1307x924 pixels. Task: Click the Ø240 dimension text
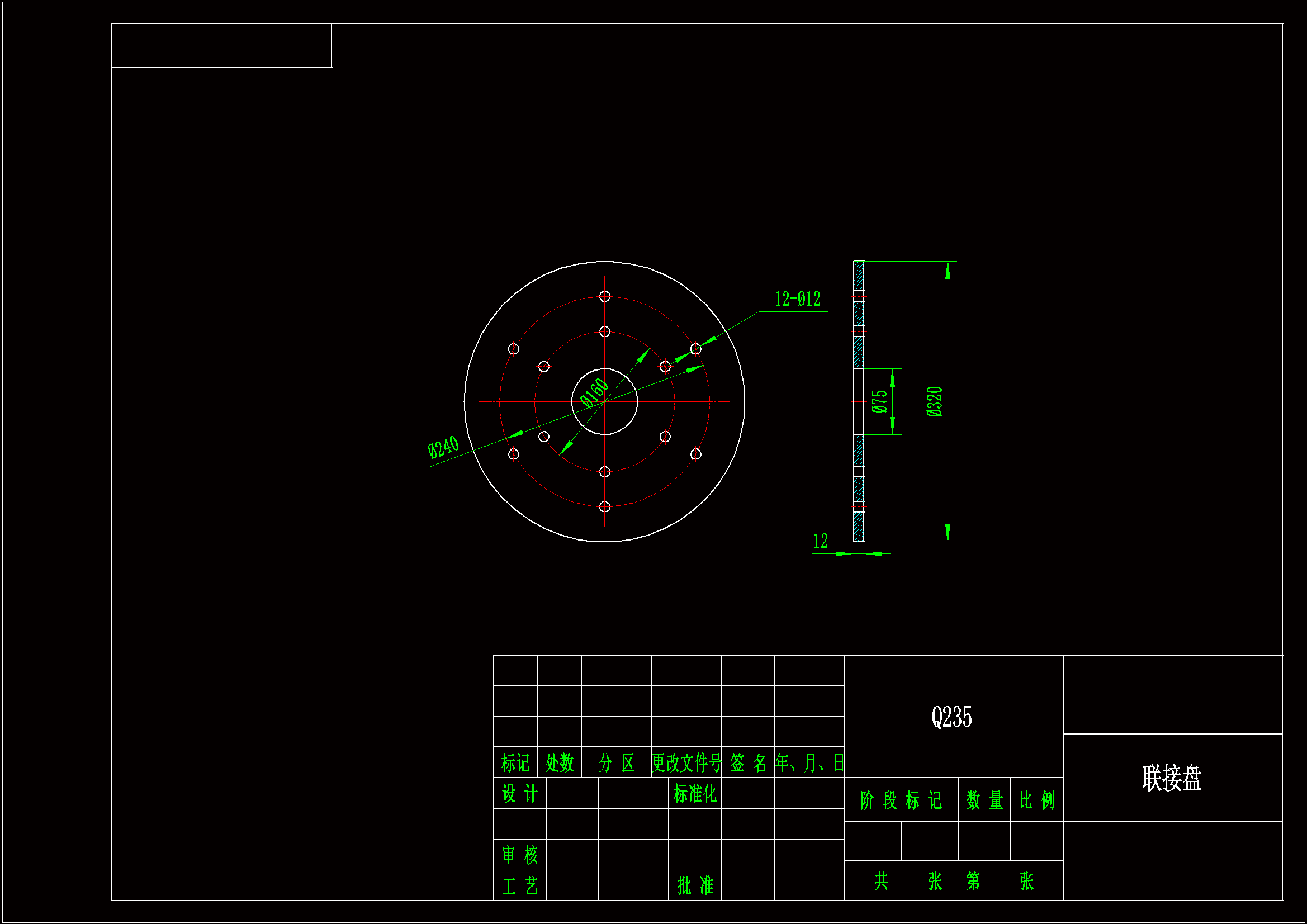pos(443,447)
